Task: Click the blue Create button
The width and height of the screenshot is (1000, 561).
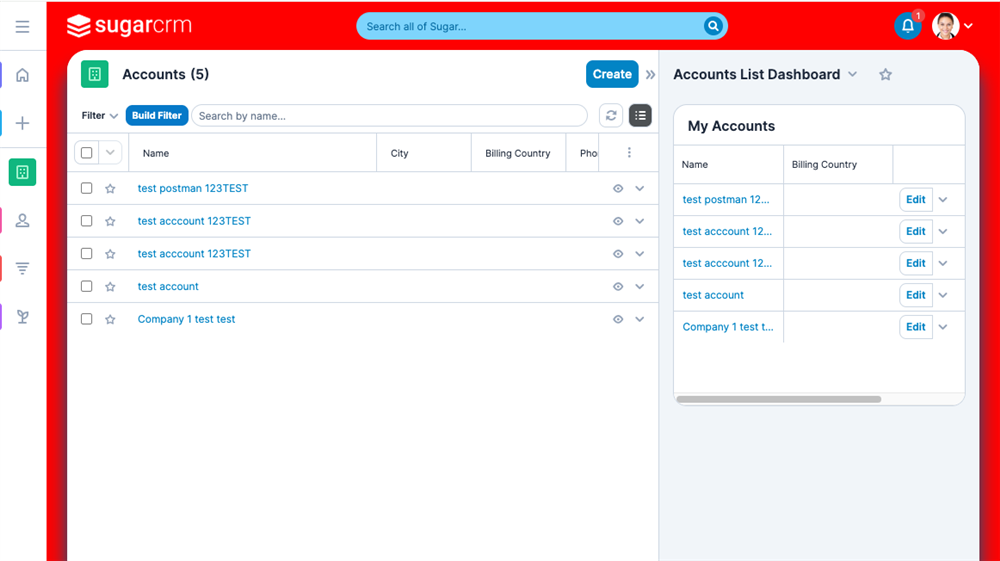Action: [x=611, y=74]
